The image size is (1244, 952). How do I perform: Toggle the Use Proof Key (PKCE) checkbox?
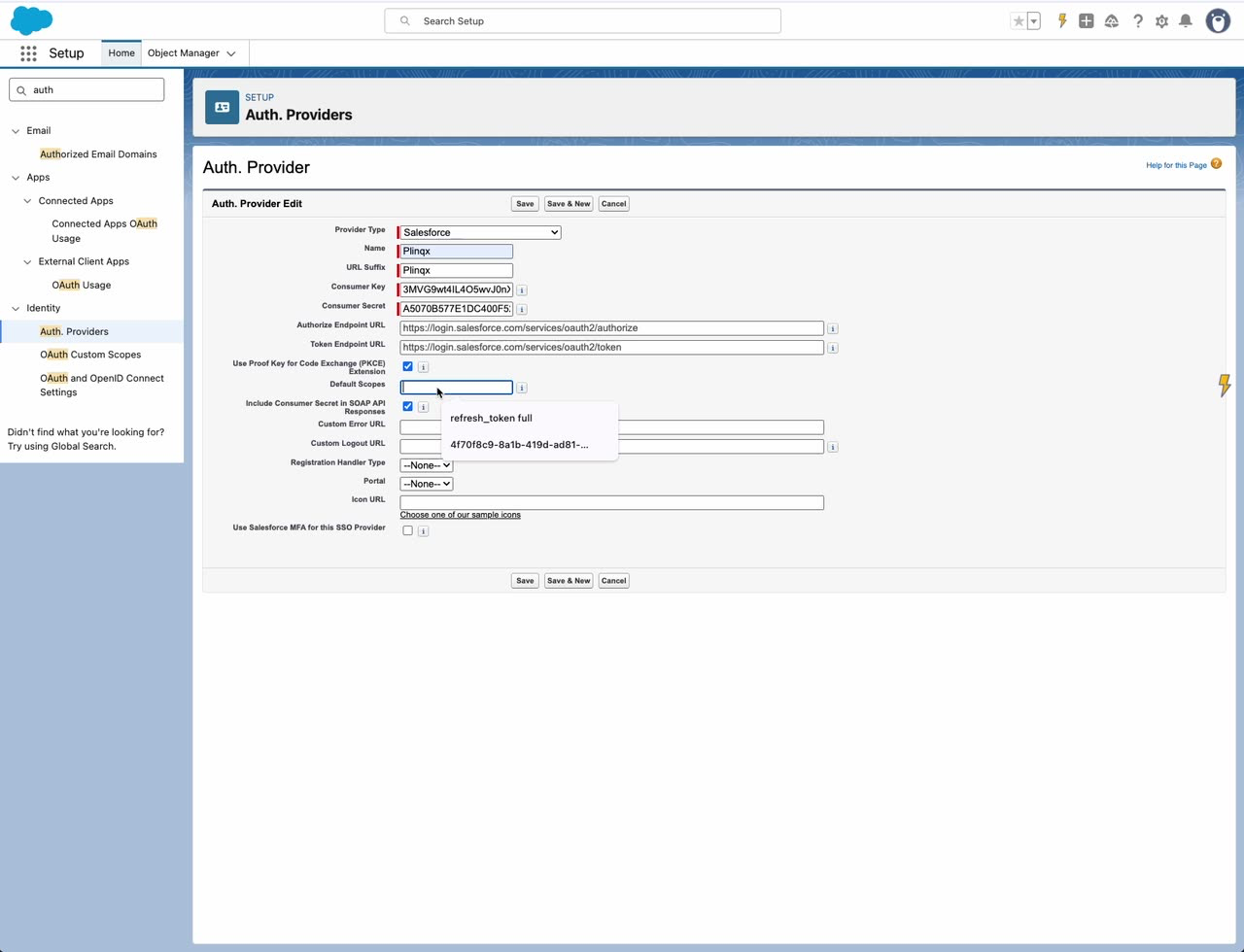[x=407, y=366]
